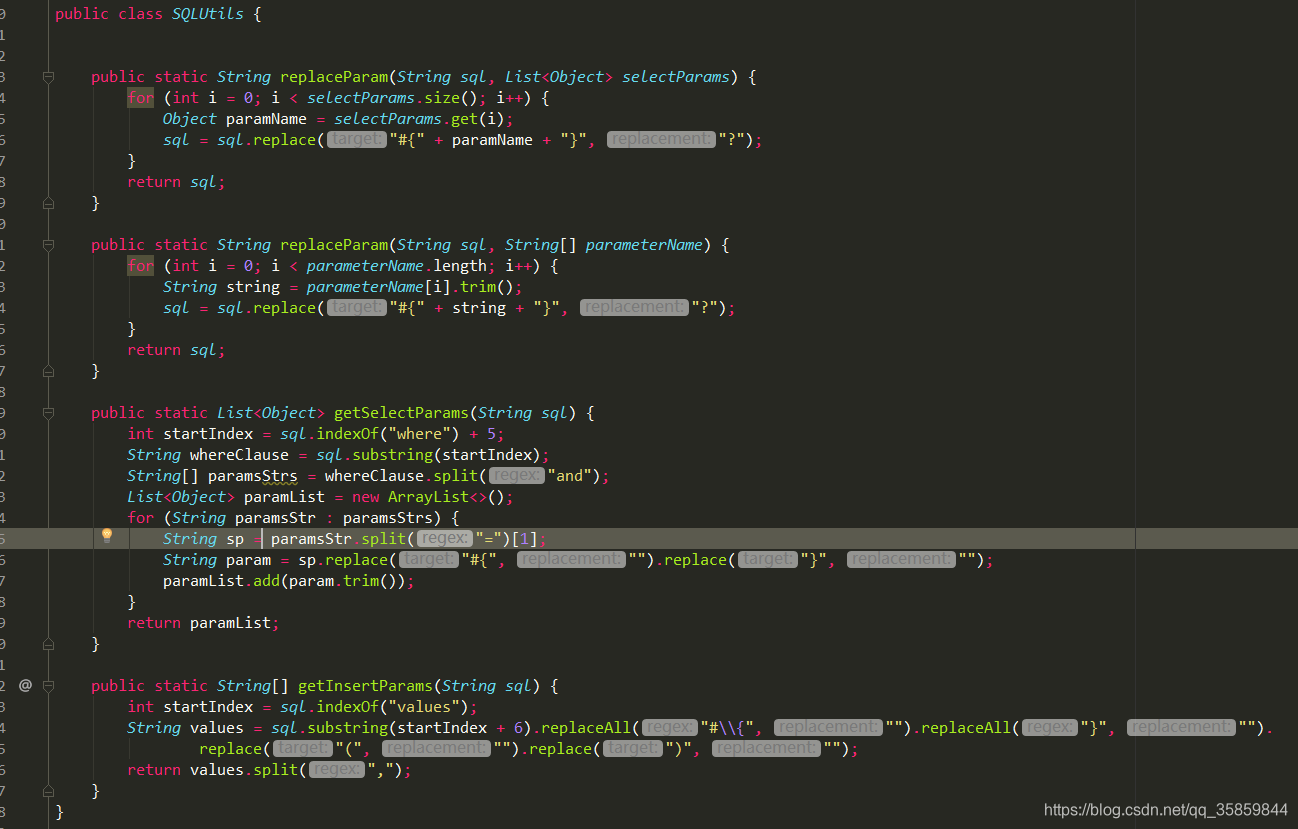Click replacement hint on the paramName line
Viewport: 1298px width, 829px height.
point(661,140)
